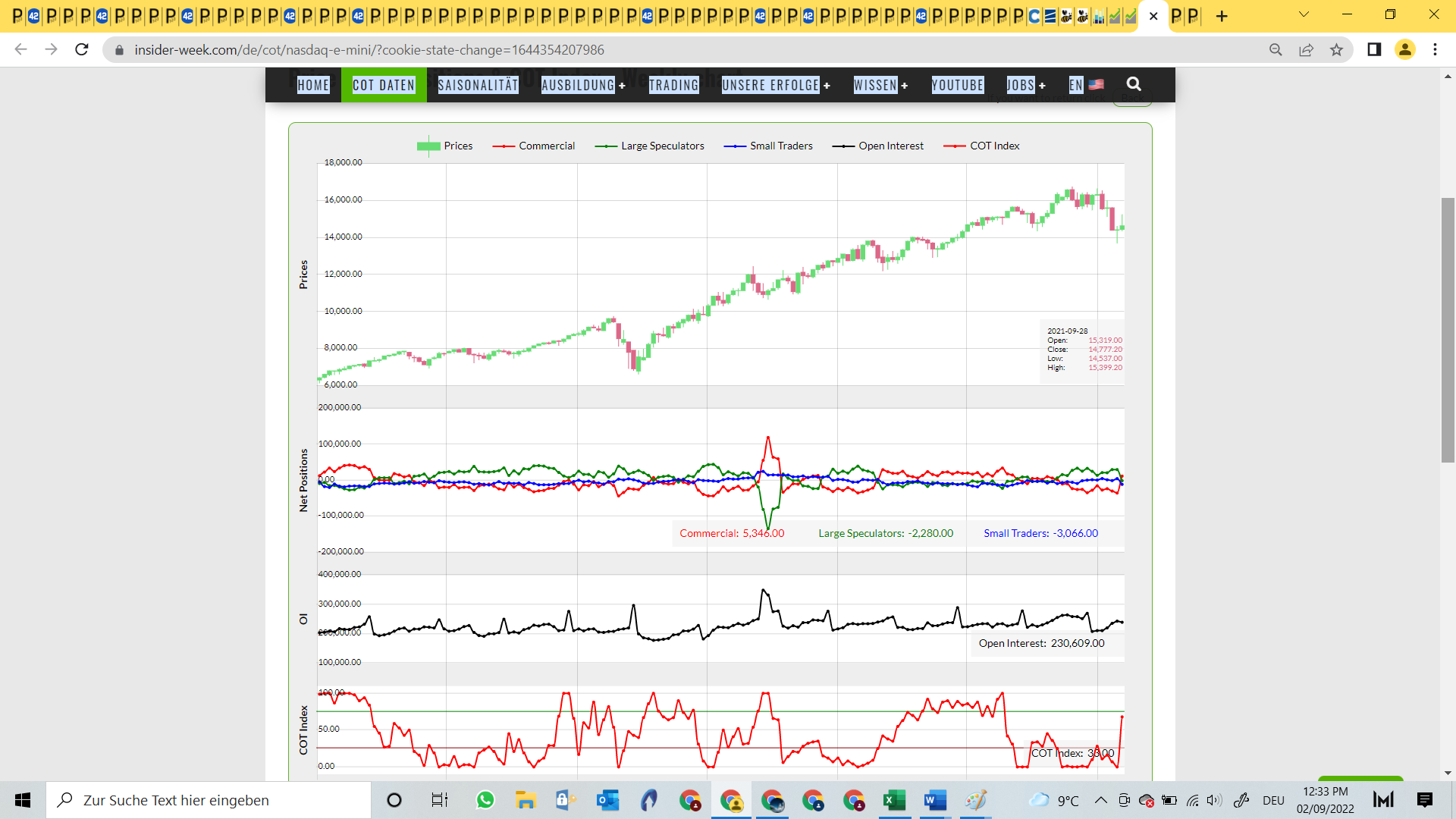Image resolution: width=1456 pixels, height=819 pixels.
Task: Expand the Unsere Erfolge menu
Action: [x=775, y=85]
